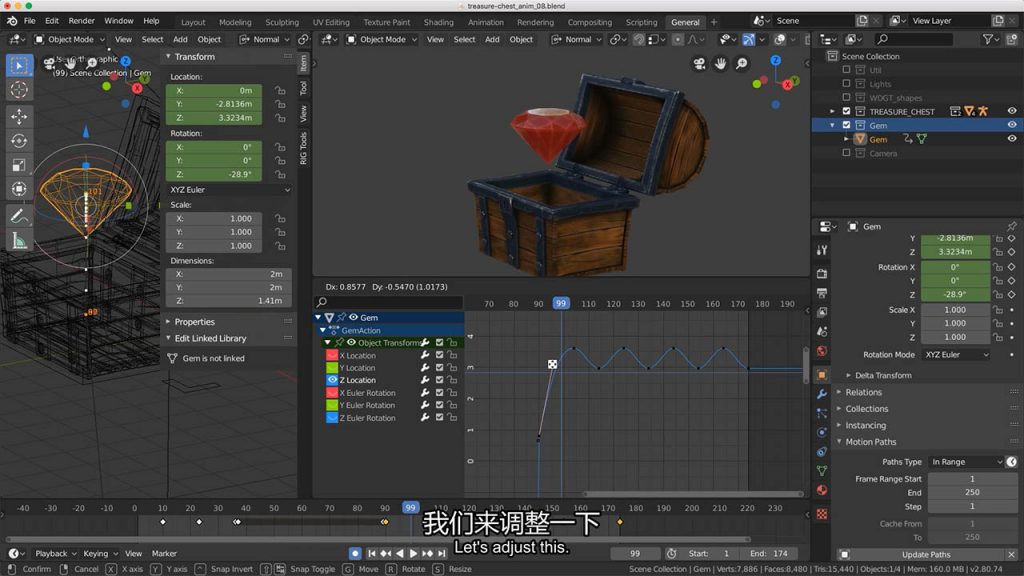This screenshot has width=1024, height=576.
Task: Select the Select Box tool
Action: 19,66
